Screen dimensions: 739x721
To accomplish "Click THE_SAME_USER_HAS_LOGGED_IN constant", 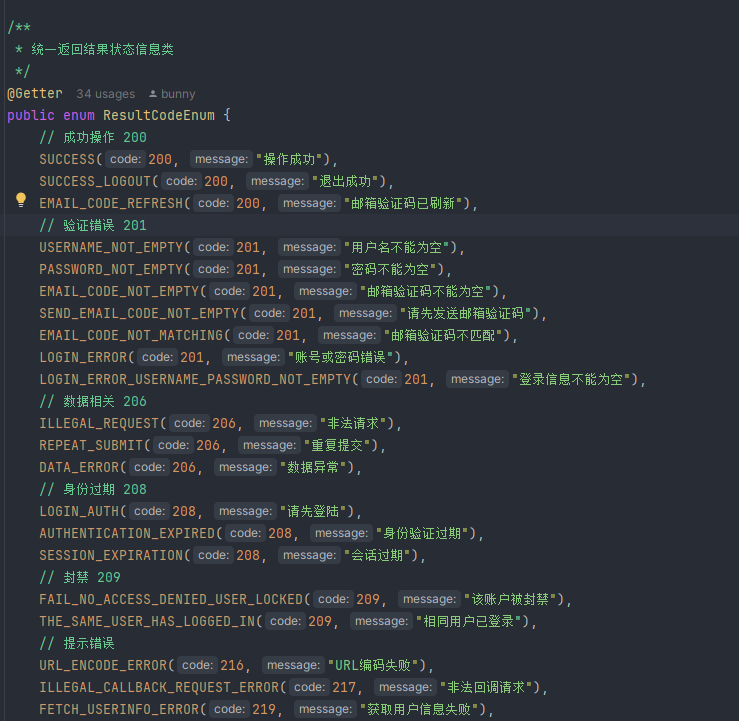I will tap(147, 622).
